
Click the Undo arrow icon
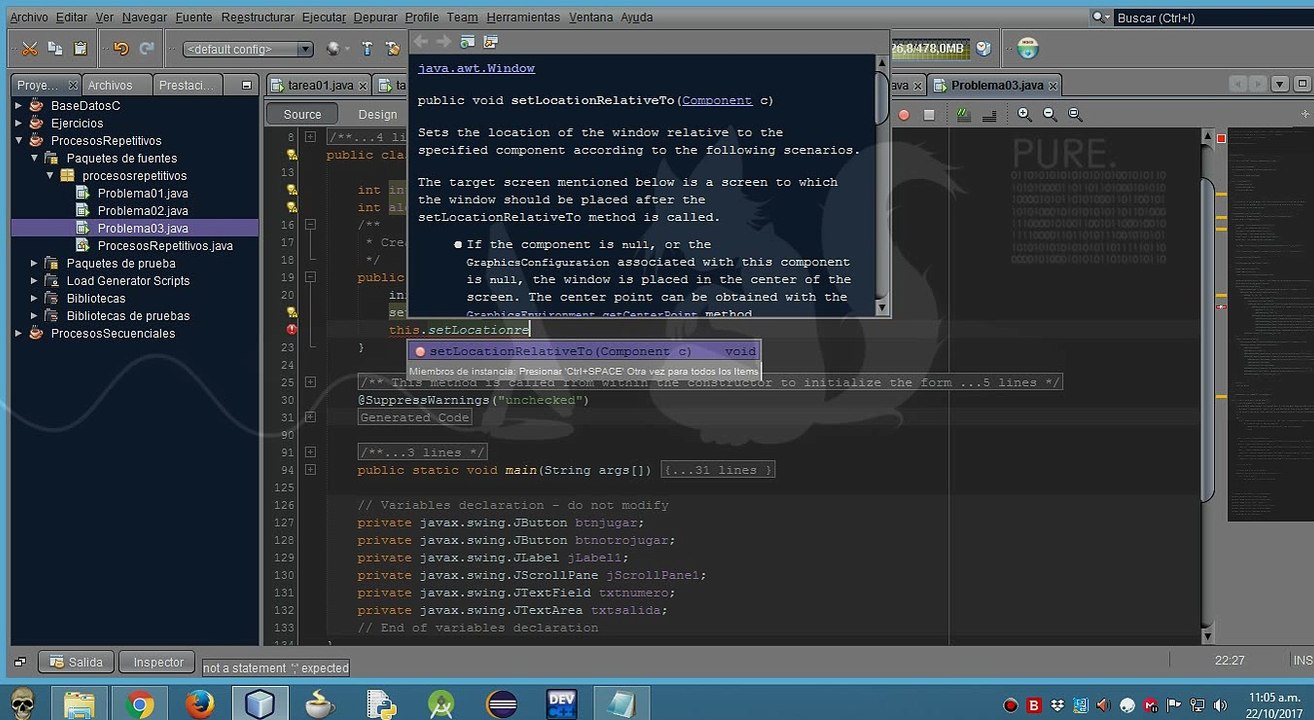[x=121, y=48]
